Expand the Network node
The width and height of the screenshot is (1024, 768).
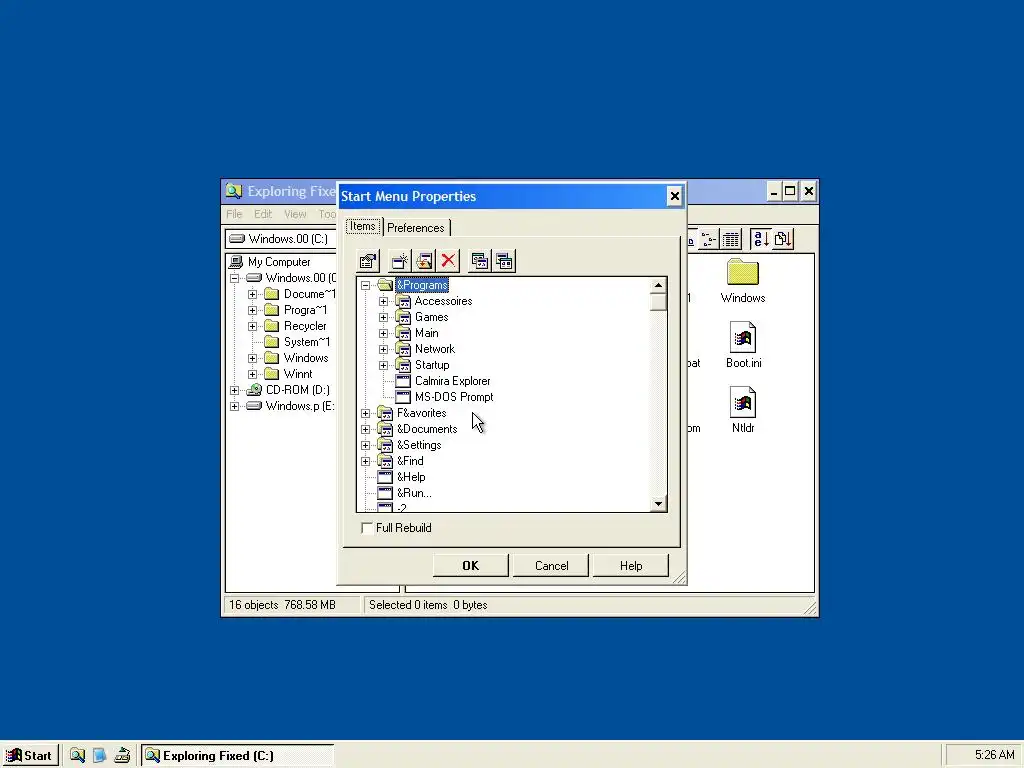(384, 349)
